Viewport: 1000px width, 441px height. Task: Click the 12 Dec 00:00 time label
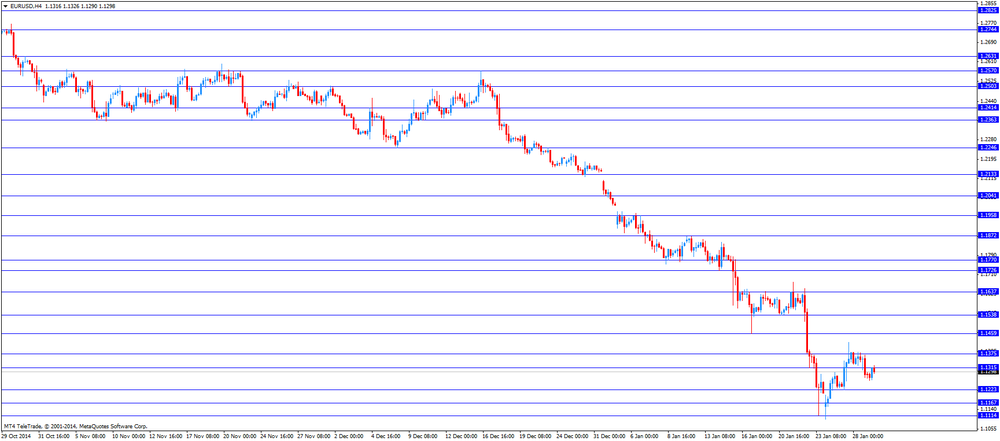click(462, 437)
